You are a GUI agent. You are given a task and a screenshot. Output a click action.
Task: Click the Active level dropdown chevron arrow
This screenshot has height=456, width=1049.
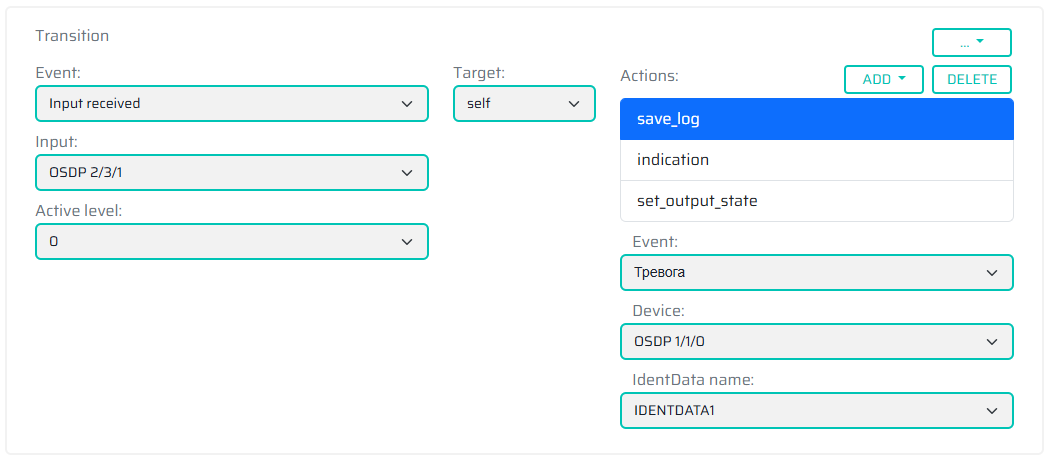(x=407, y=242)
